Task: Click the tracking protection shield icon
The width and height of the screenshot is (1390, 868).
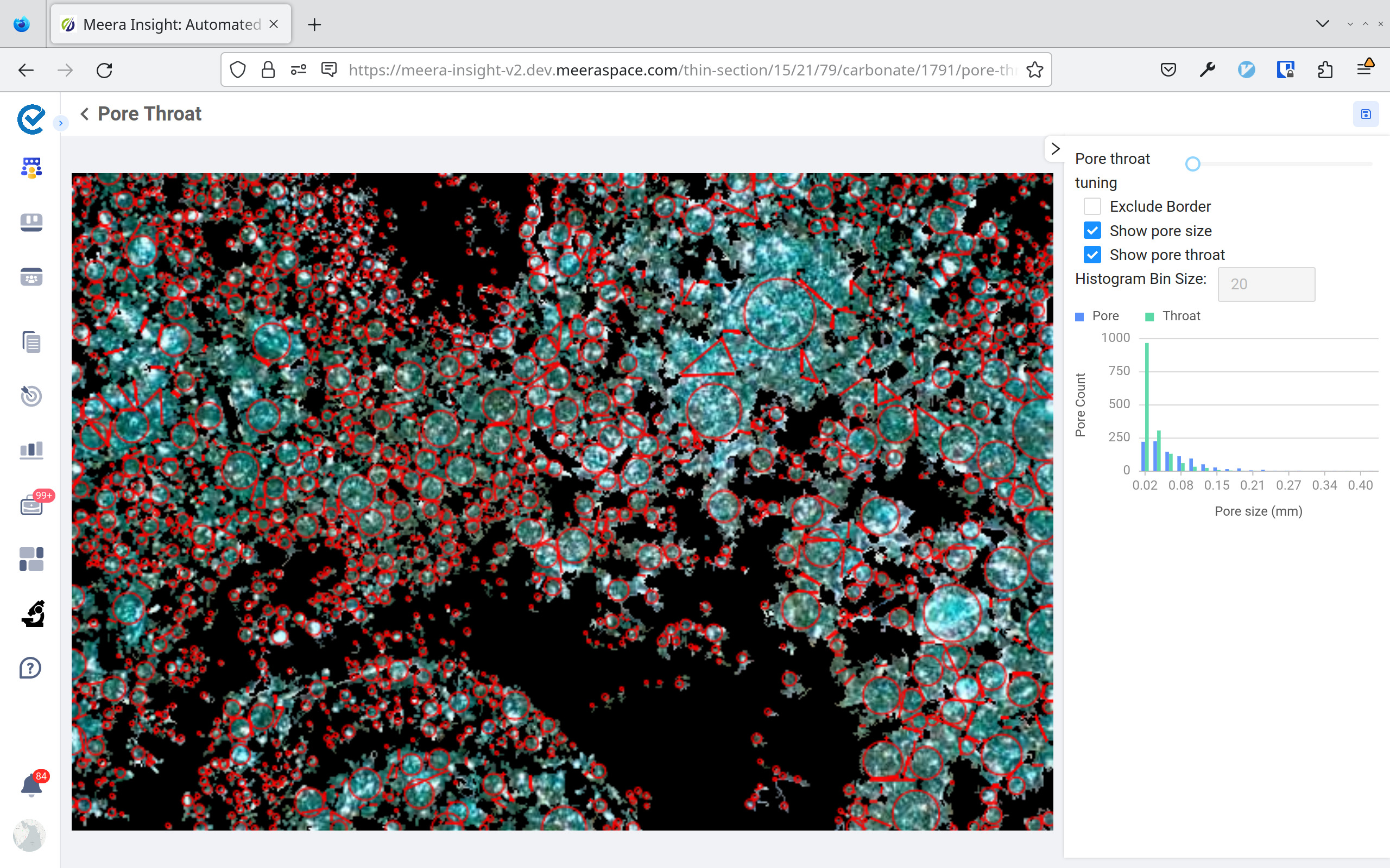Action: pos(238,70)
